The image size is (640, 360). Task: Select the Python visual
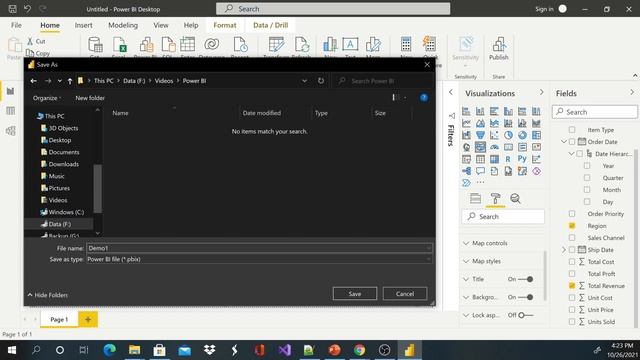click(x=522, y=159)
